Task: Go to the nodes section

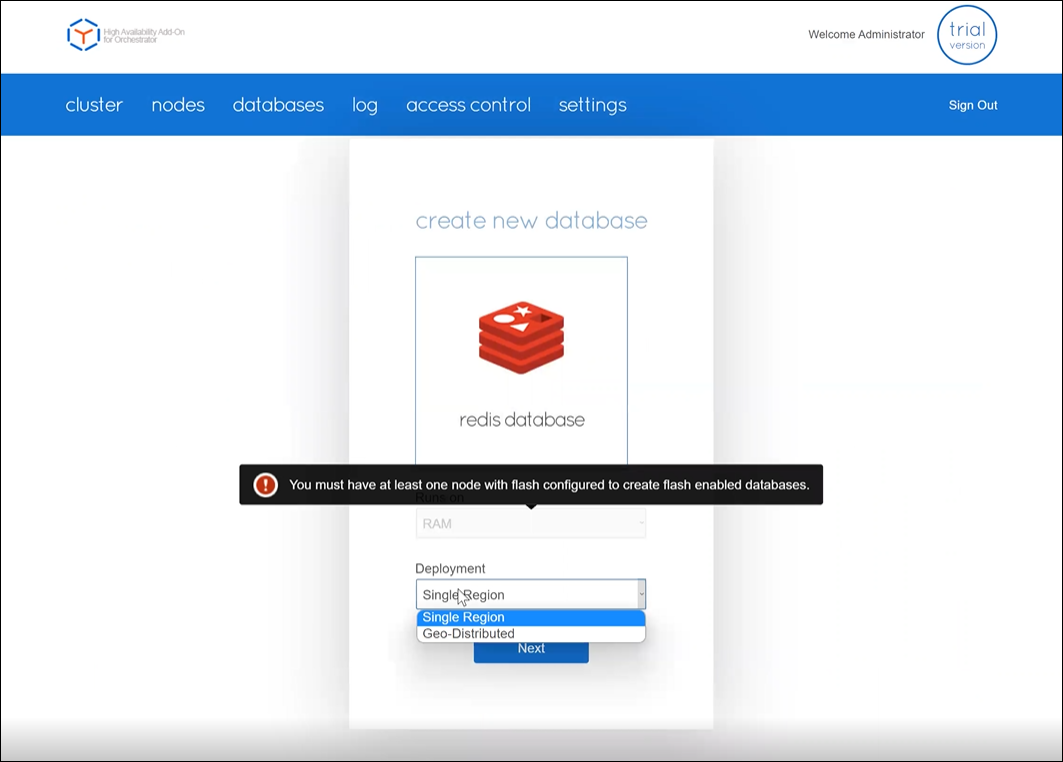Action: click(x=178, y=105)
